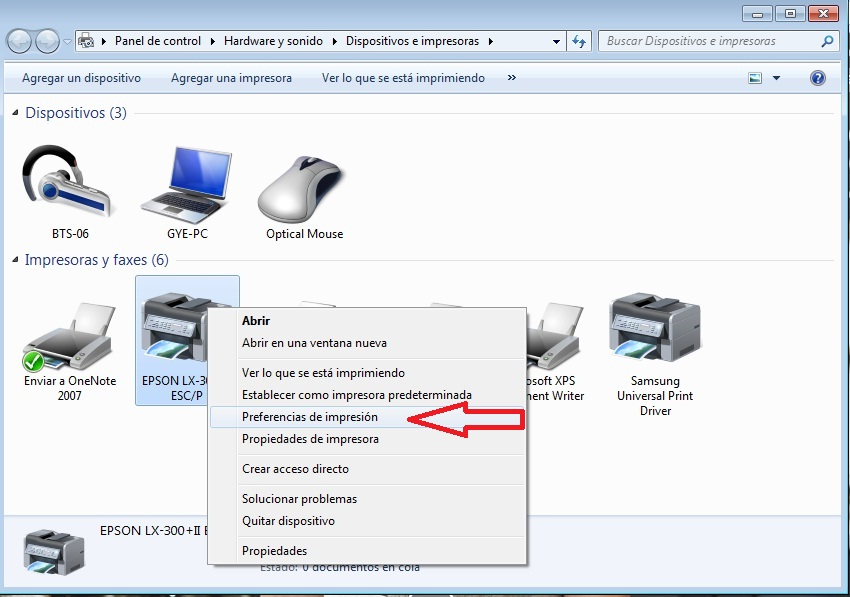
Task: Maximize the window
Action: point(790,14)
